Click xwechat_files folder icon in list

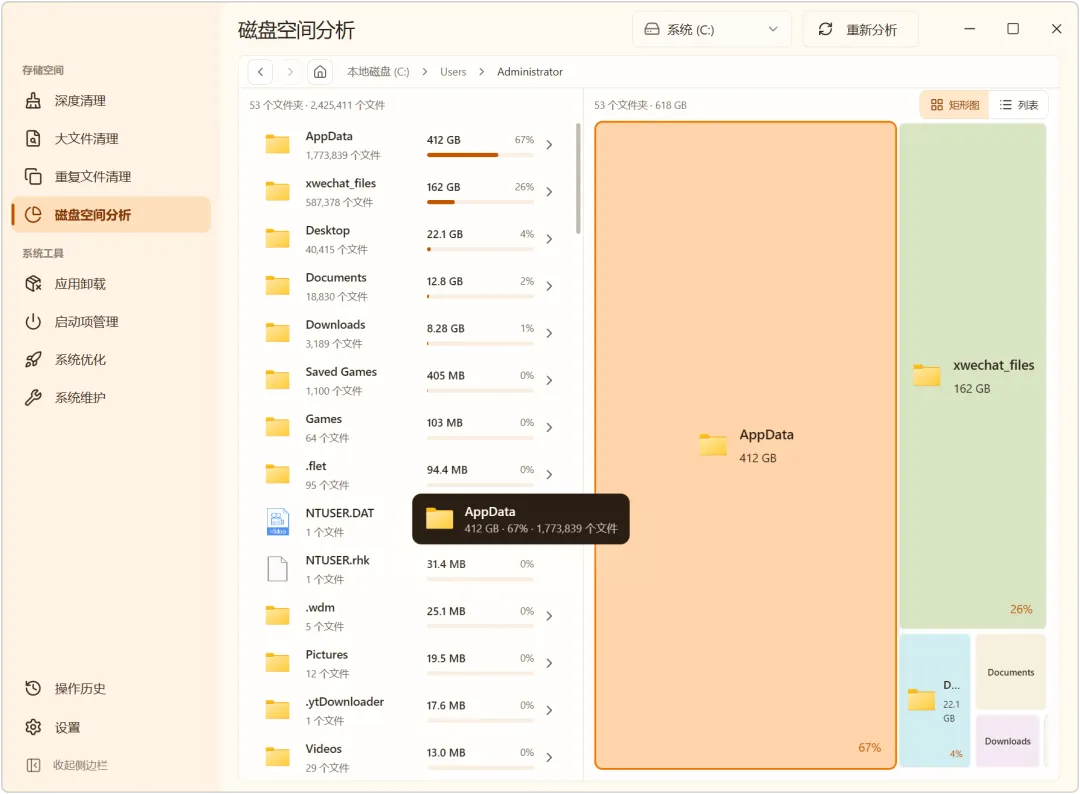click(278, 191)
